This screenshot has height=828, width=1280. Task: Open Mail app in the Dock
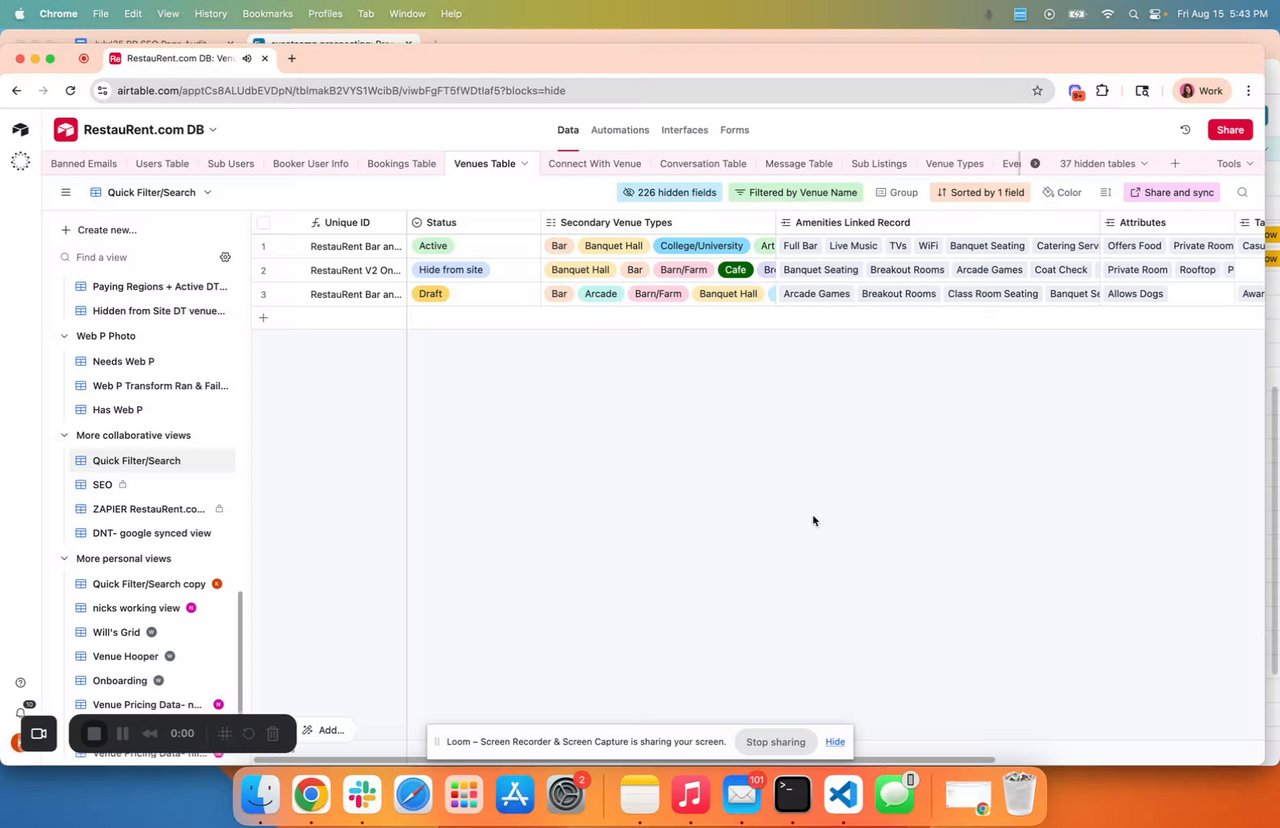741,795
